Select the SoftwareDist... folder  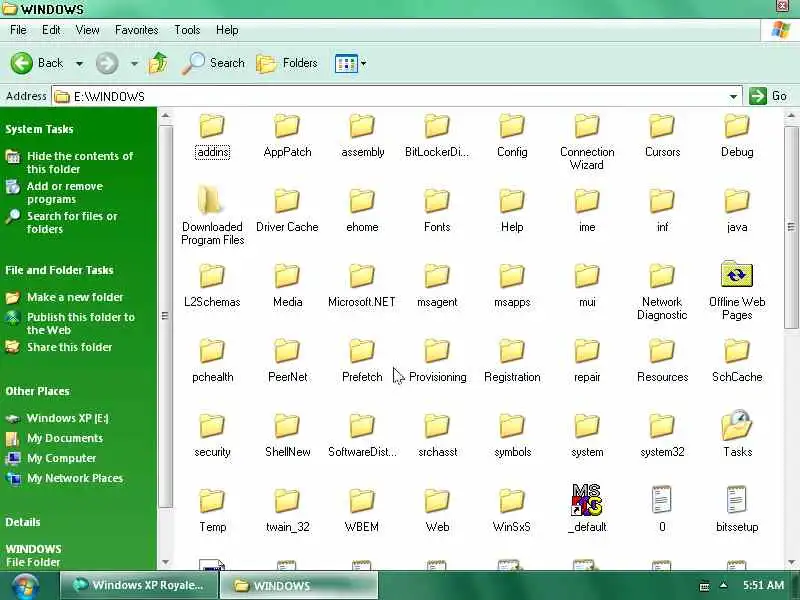tap(362, 436)
